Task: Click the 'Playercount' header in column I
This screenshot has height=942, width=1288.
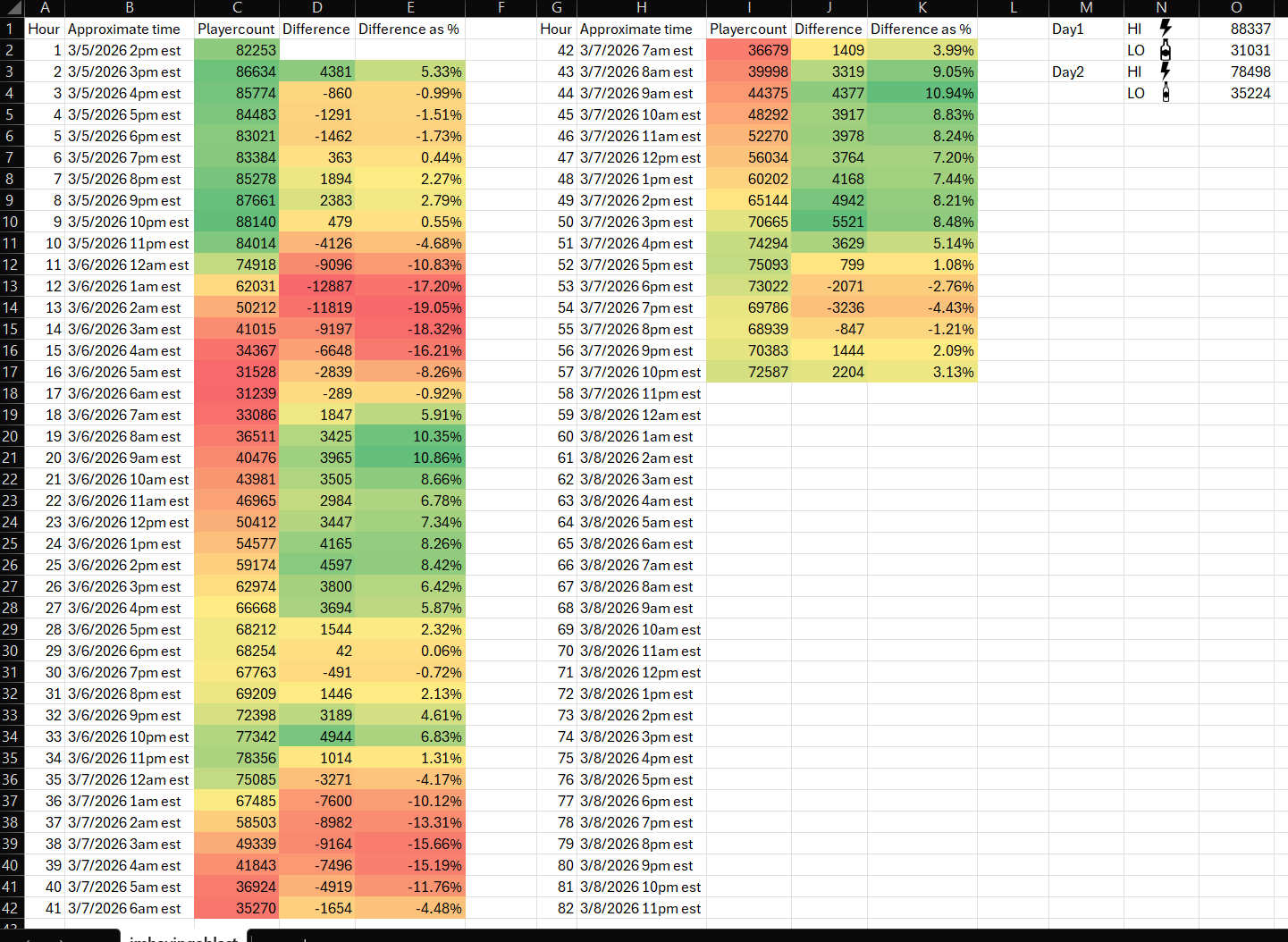Action: [x=749, y=29]
